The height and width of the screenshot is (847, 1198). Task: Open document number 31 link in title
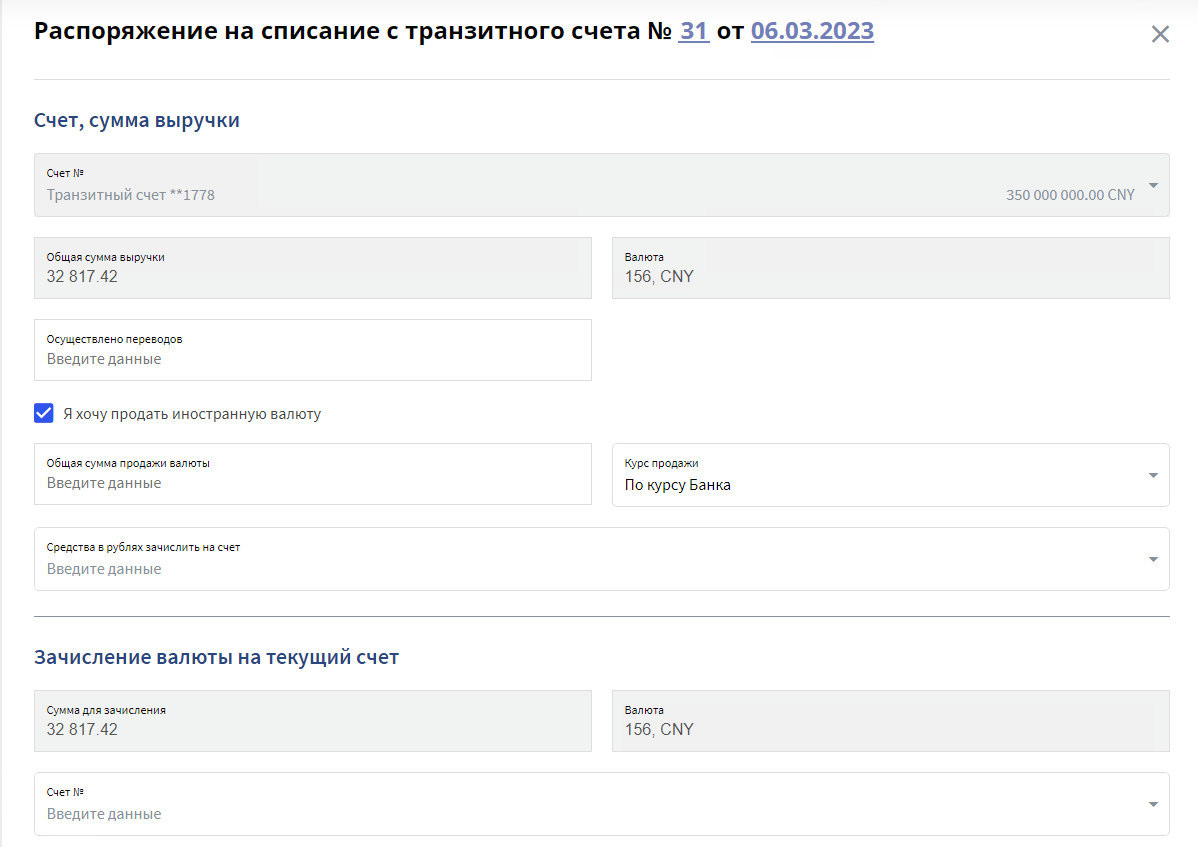[694, 31]
